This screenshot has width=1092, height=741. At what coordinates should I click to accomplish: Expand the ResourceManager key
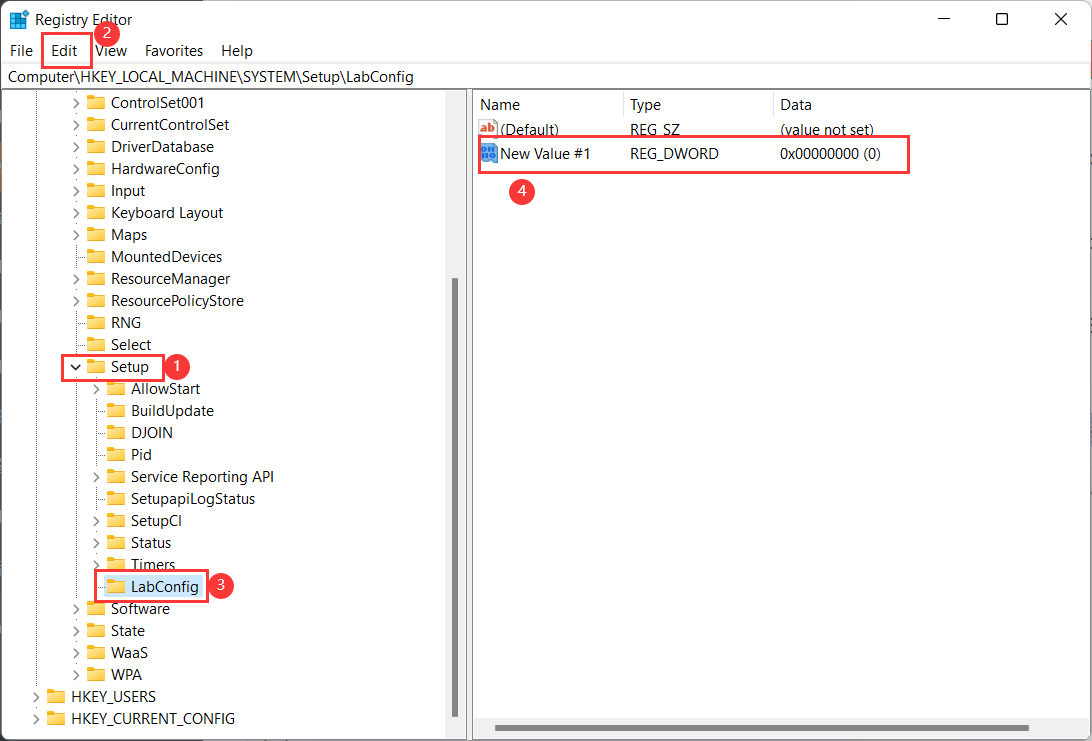click(77, 279)
